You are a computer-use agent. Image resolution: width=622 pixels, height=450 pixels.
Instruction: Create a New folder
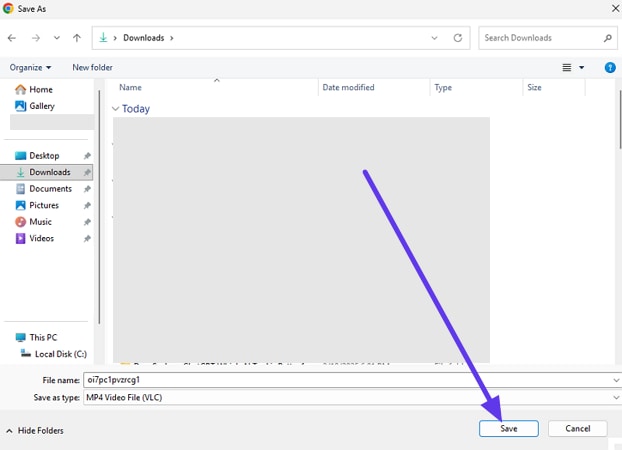tap(92, 67)
